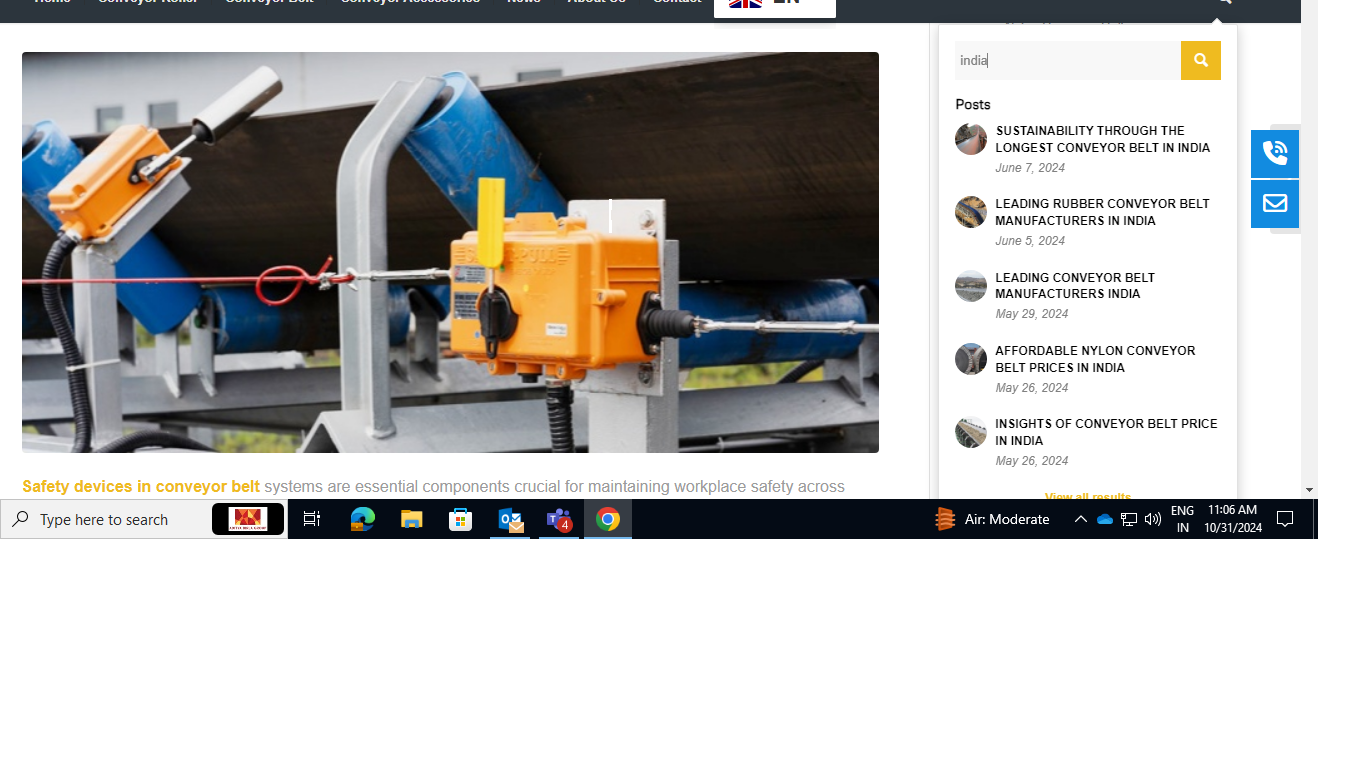The height and width of the screenshot is (768, 1366).
Task: Click the 'Posts' heading in search results
Action: pos(973,104)
